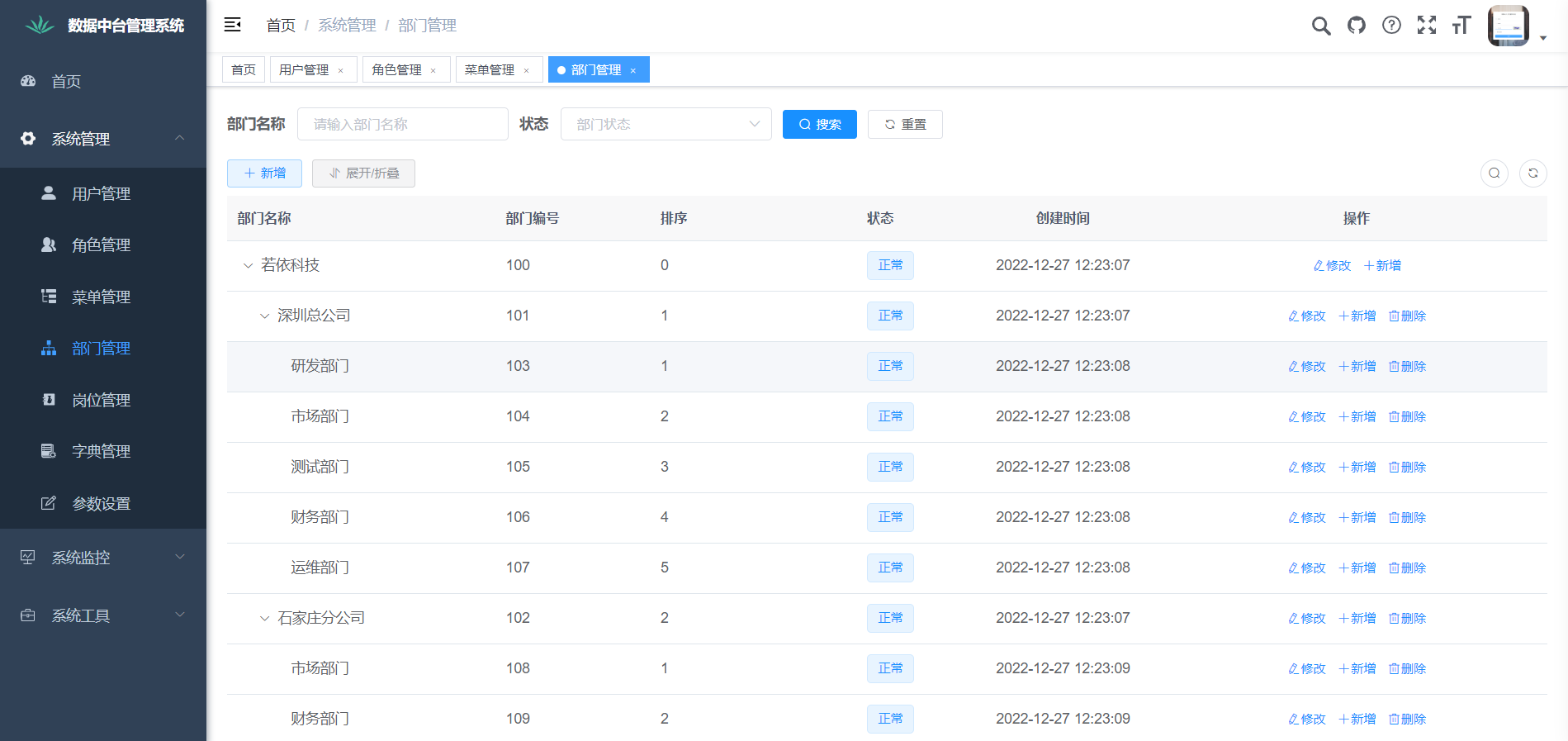Viewport: 1568px width, 741px height.
Task: Click the 创建时间 column header
Action: 1063,218
